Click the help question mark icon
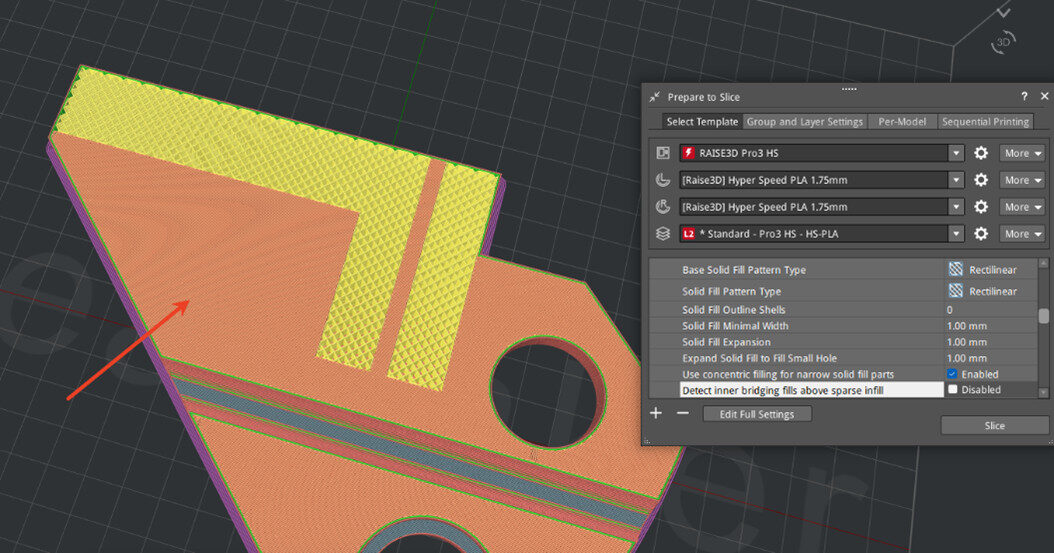The width and height of the screenshot is (1054, 553). point(1024,97)
